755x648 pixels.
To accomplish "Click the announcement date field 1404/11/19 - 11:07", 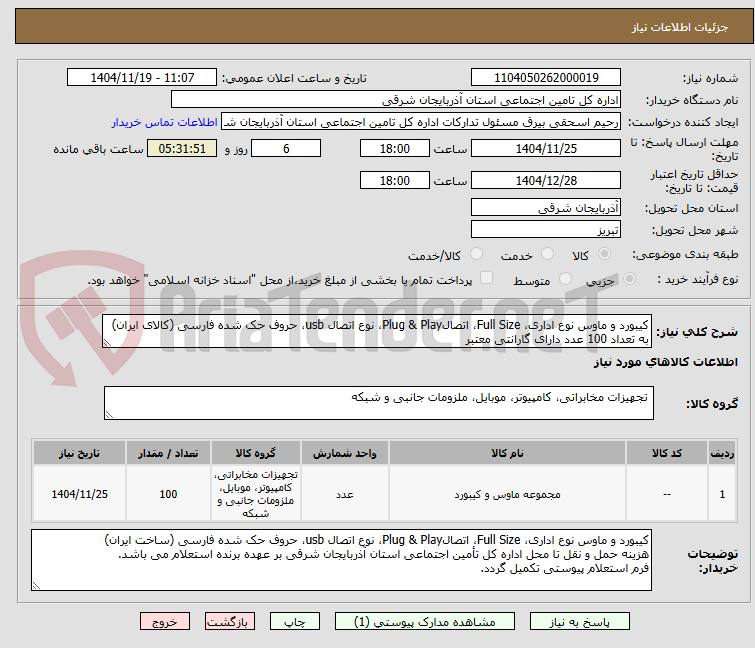I will coord(142,78).
